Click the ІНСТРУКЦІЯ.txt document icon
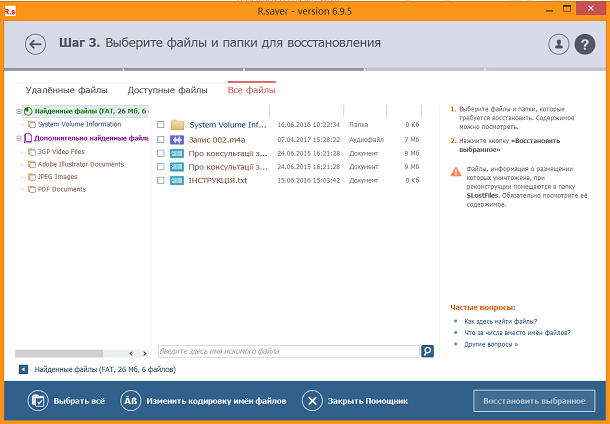610x424 pixels. (x=177, y=181)
